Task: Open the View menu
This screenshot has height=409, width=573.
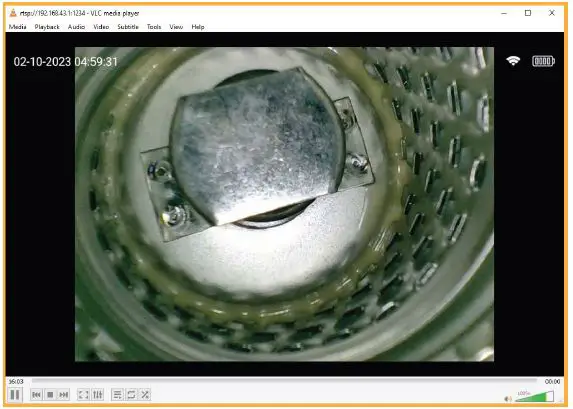Action: point(176,27)
